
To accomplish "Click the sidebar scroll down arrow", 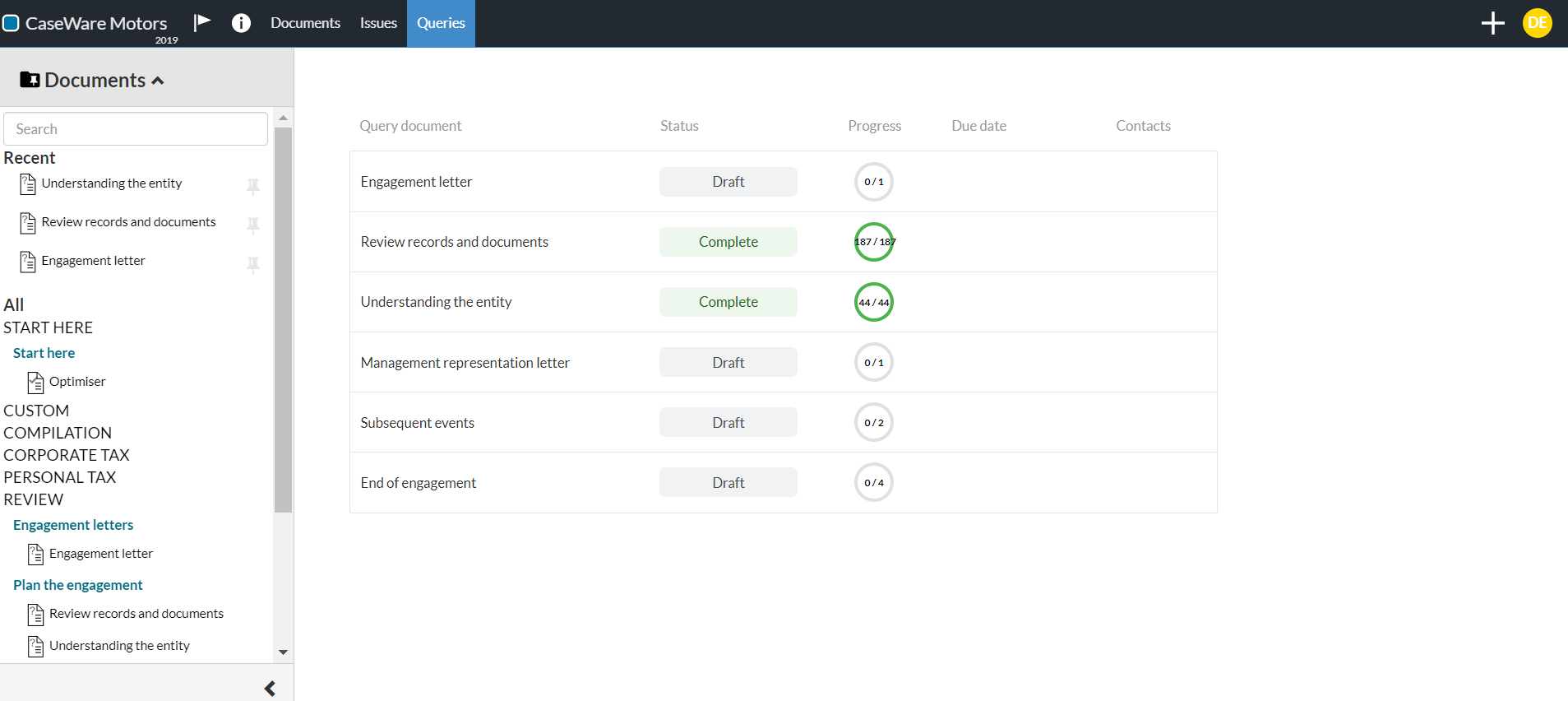I will coord(283,652).
